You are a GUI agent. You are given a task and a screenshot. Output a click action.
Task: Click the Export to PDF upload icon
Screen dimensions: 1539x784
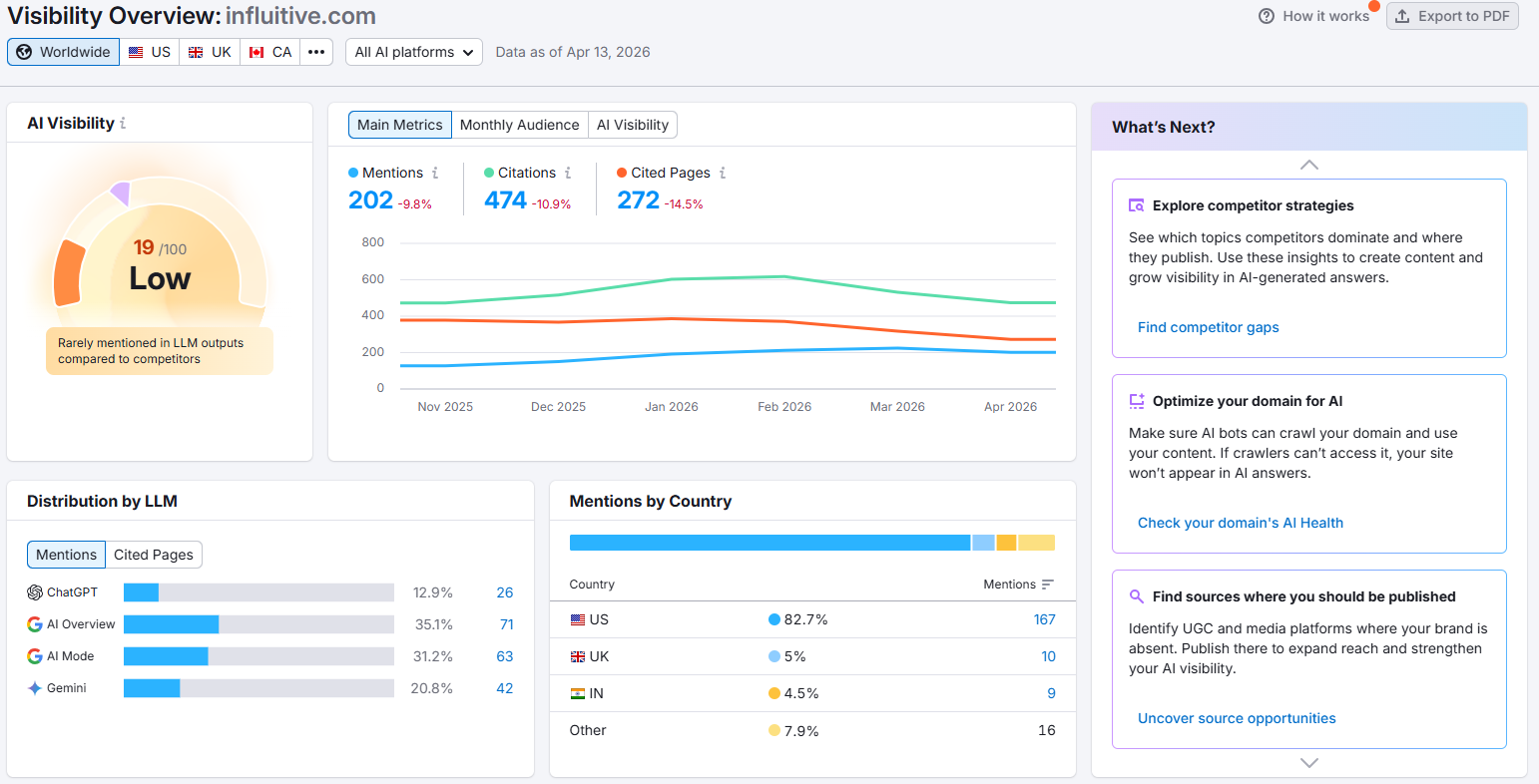click(1402, 16)
